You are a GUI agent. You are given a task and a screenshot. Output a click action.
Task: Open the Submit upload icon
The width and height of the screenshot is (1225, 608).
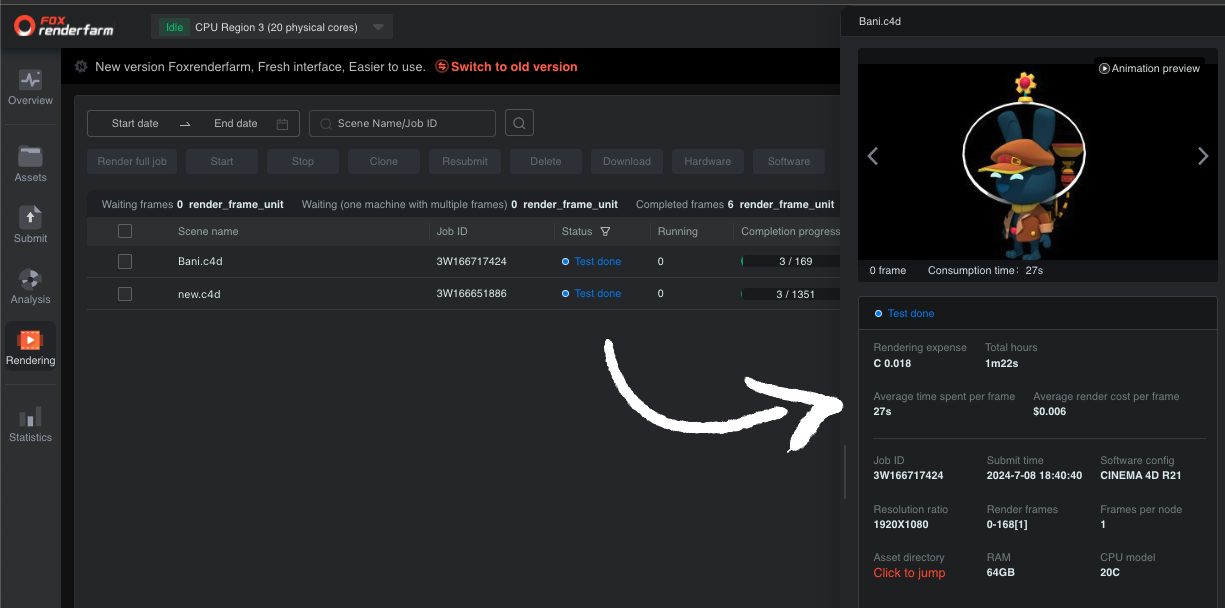[30, 217]
